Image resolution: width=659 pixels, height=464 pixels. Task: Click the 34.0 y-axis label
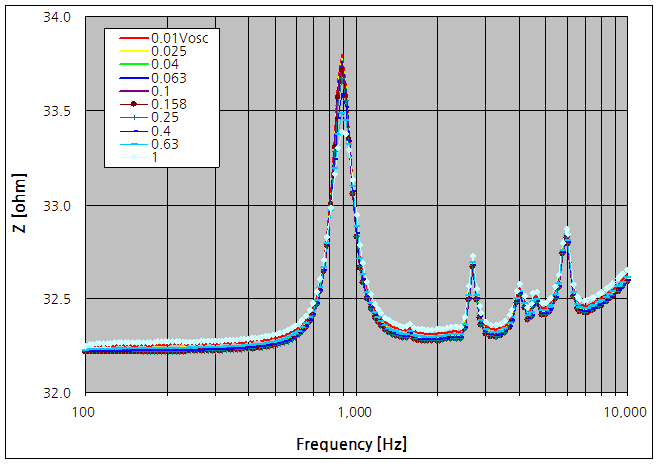[x=57, y=17]
